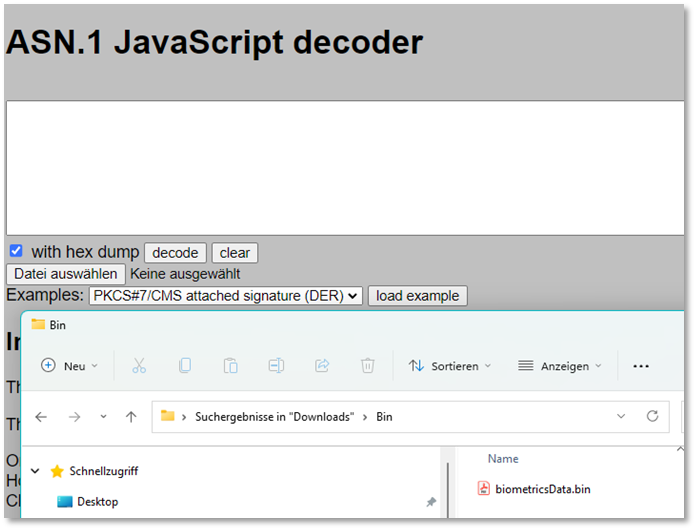
Task: Open the three-dots more options menu
Action: (642, 366)
